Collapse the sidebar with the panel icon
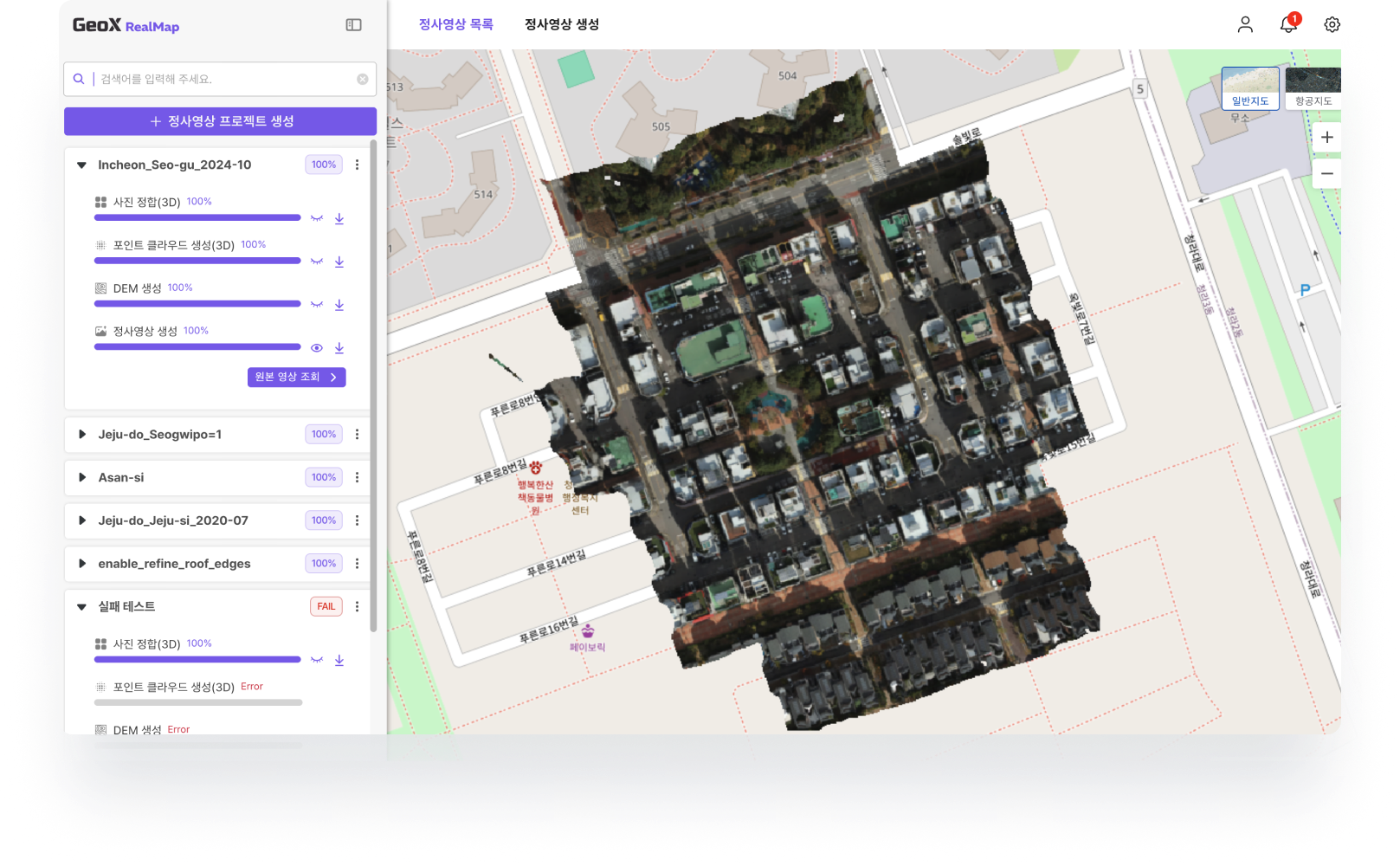 click(353, 25)
